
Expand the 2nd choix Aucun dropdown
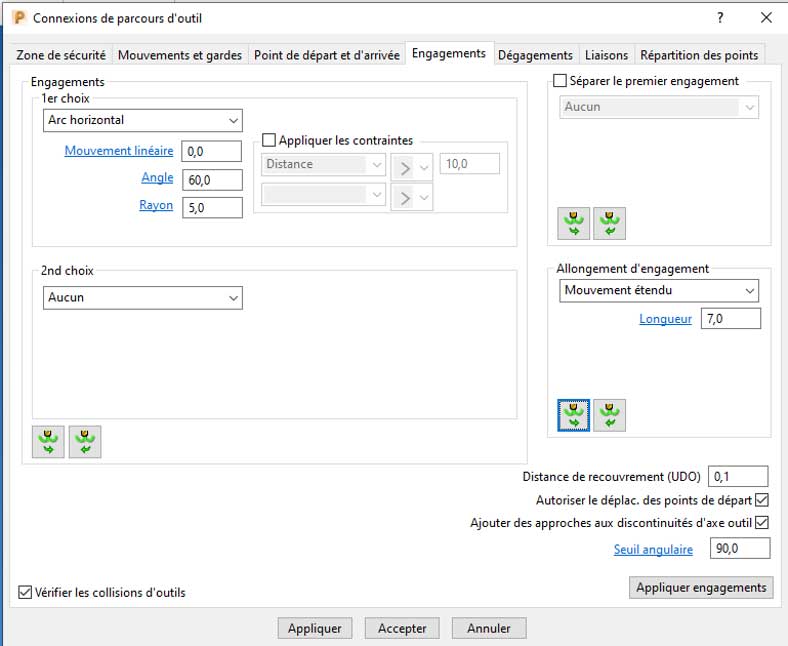143,298
